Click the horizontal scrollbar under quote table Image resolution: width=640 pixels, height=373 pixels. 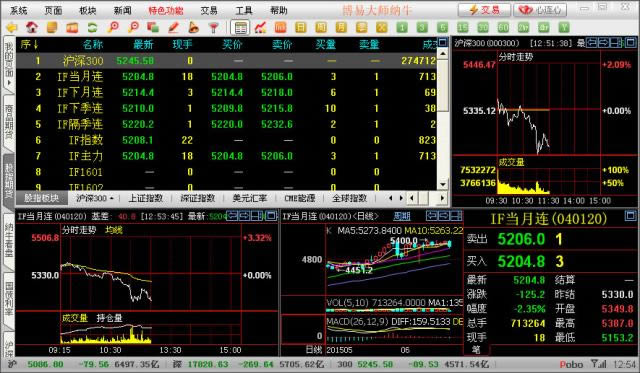[x=427, y=198]
